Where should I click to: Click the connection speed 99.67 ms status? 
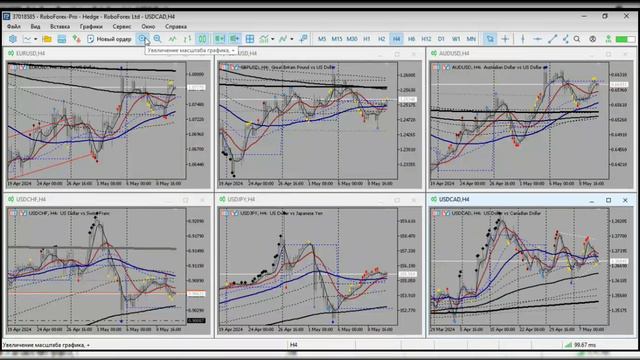click(580, 345)
